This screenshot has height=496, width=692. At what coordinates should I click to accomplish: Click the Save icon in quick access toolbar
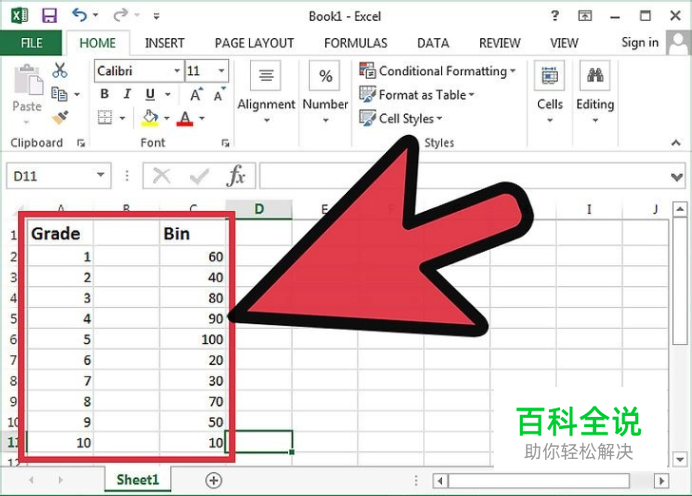click(49, 16)
